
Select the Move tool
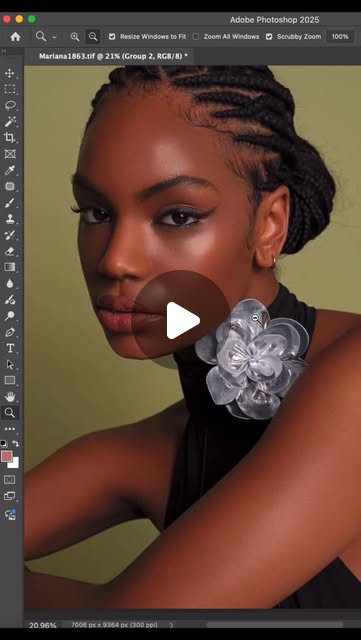[10, 73]
